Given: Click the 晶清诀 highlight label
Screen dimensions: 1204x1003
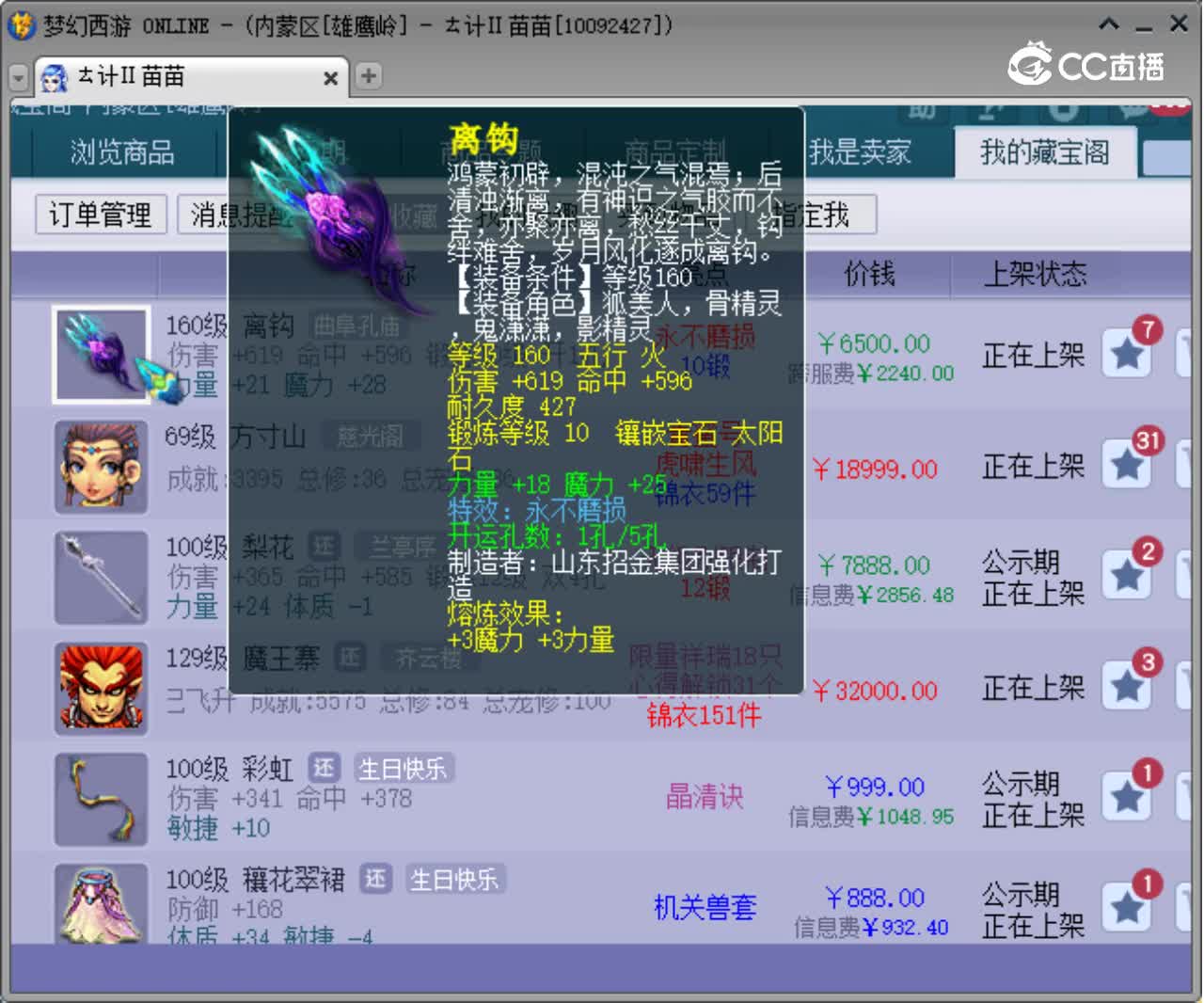Looking at the screenshot, I should [x=705, y=797].
